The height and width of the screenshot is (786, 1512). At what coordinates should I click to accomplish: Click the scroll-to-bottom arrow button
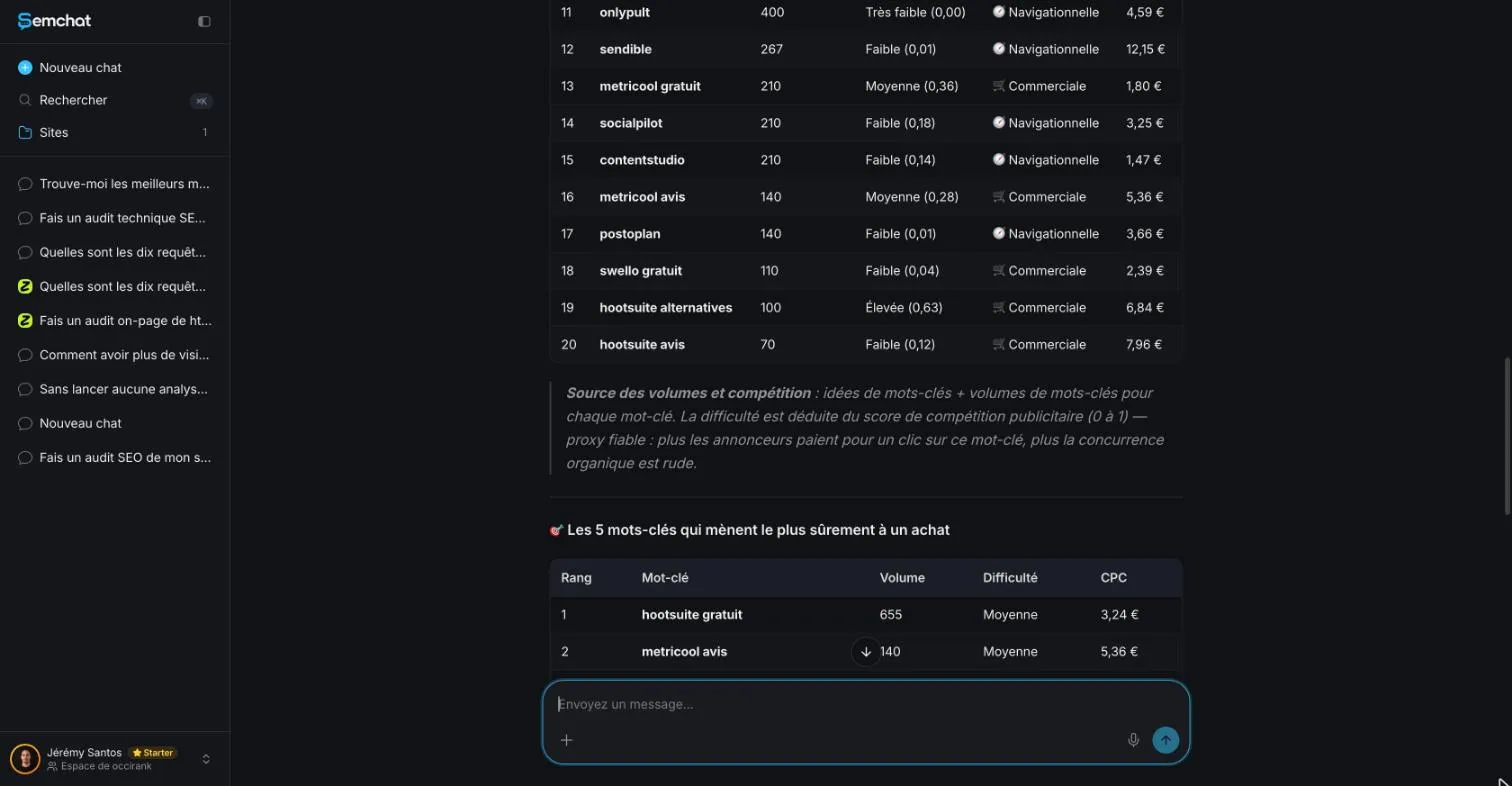point(866,652)
